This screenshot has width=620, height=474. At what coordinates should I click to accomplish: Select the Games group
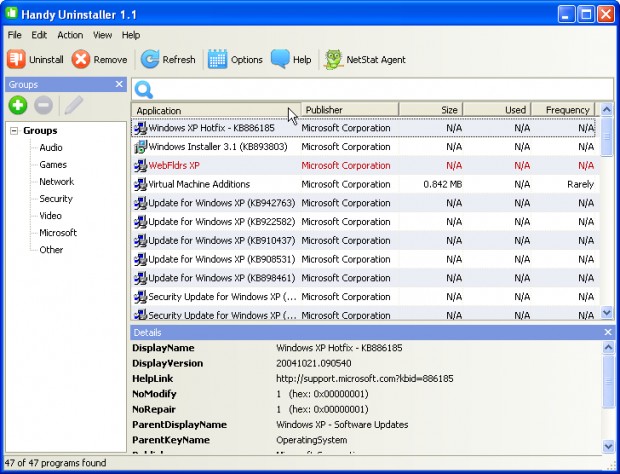(53, 164)
